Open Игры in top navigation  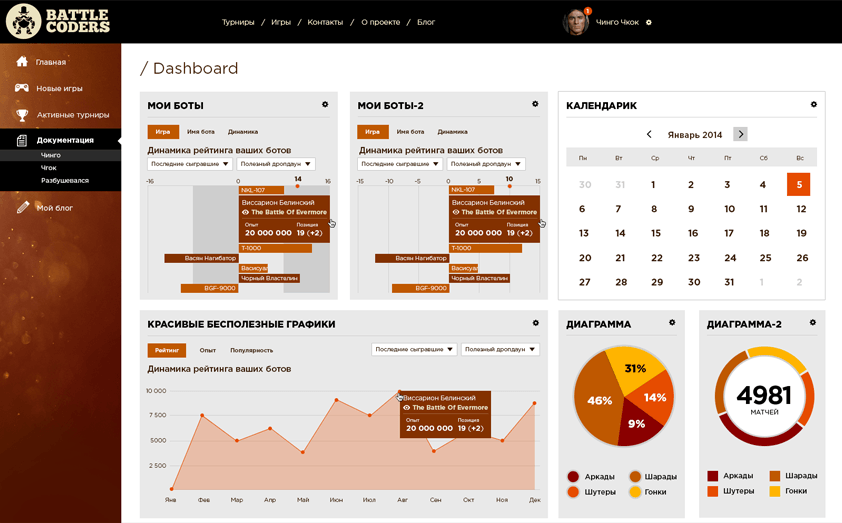coord(281,22)
